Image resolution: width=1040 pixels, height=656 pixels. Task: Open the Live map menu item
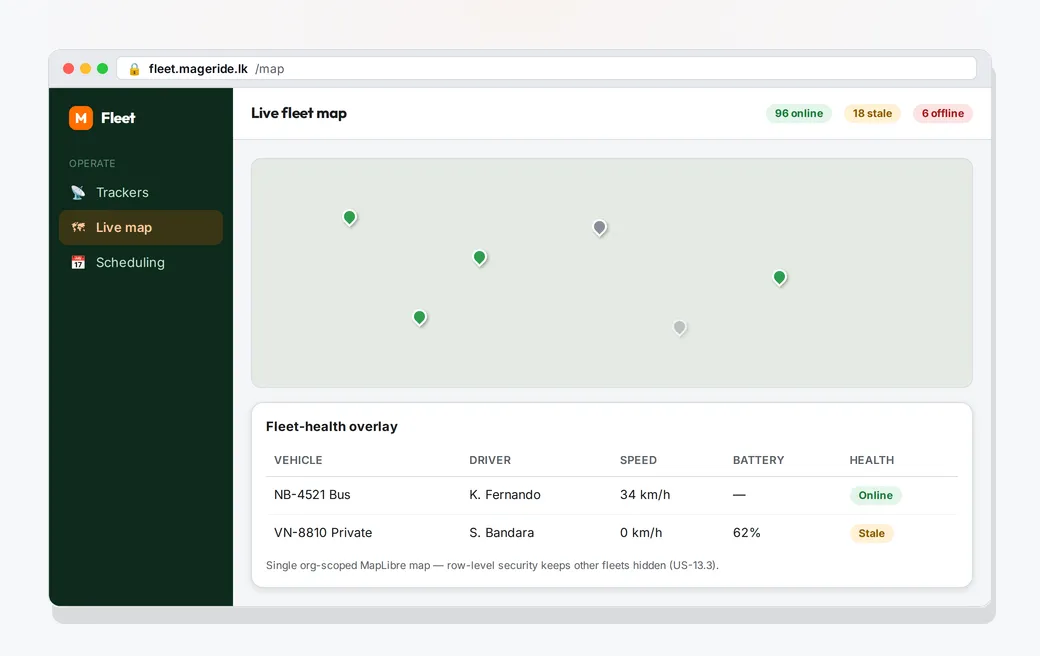pos(141,228)
